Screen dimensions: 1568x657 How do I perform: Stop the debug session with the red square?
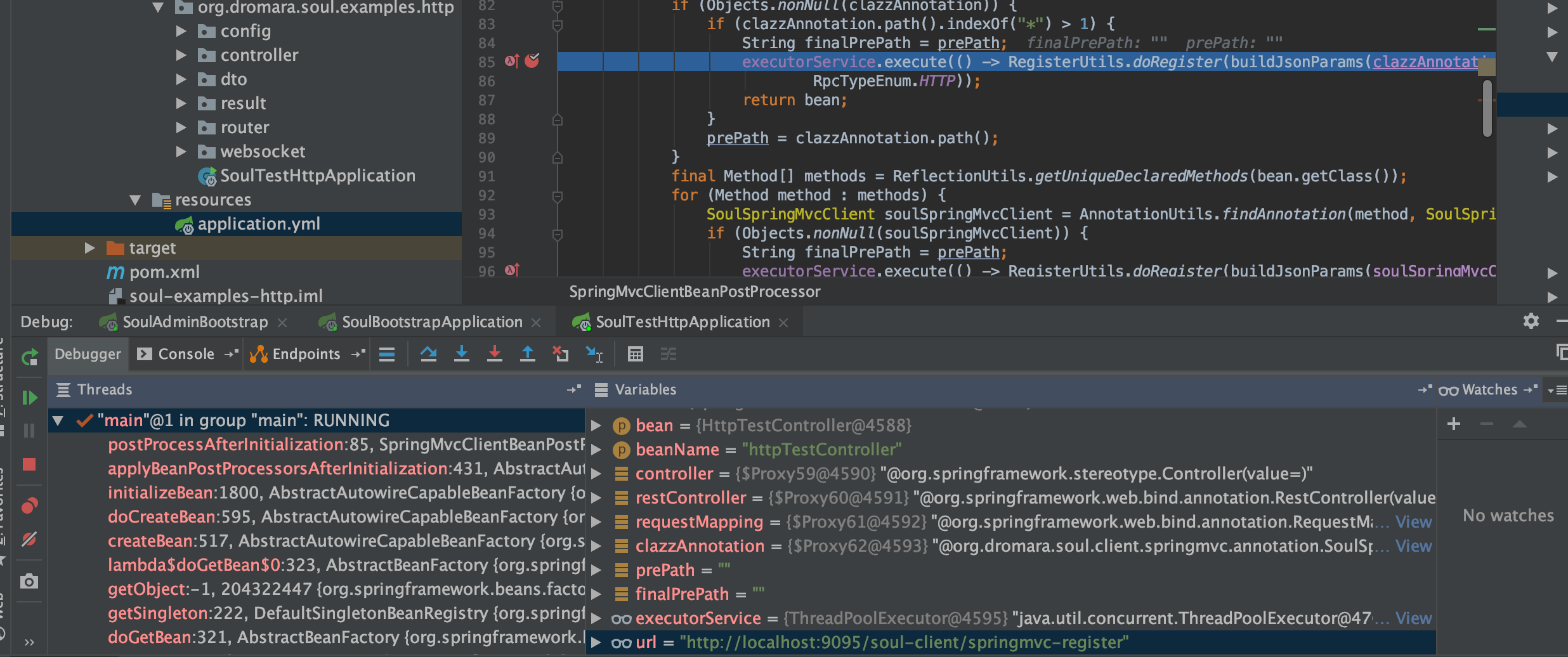coord(29,465)
